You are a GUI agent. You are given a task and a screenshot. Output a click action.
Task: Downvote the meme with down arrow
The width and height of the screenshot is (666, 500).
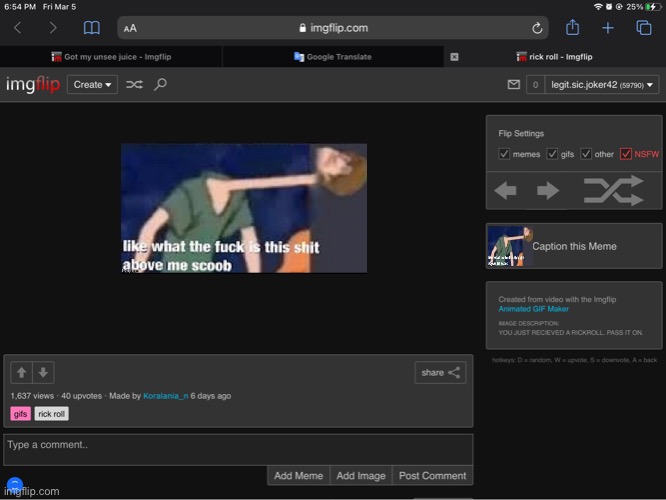pos(43,373)
